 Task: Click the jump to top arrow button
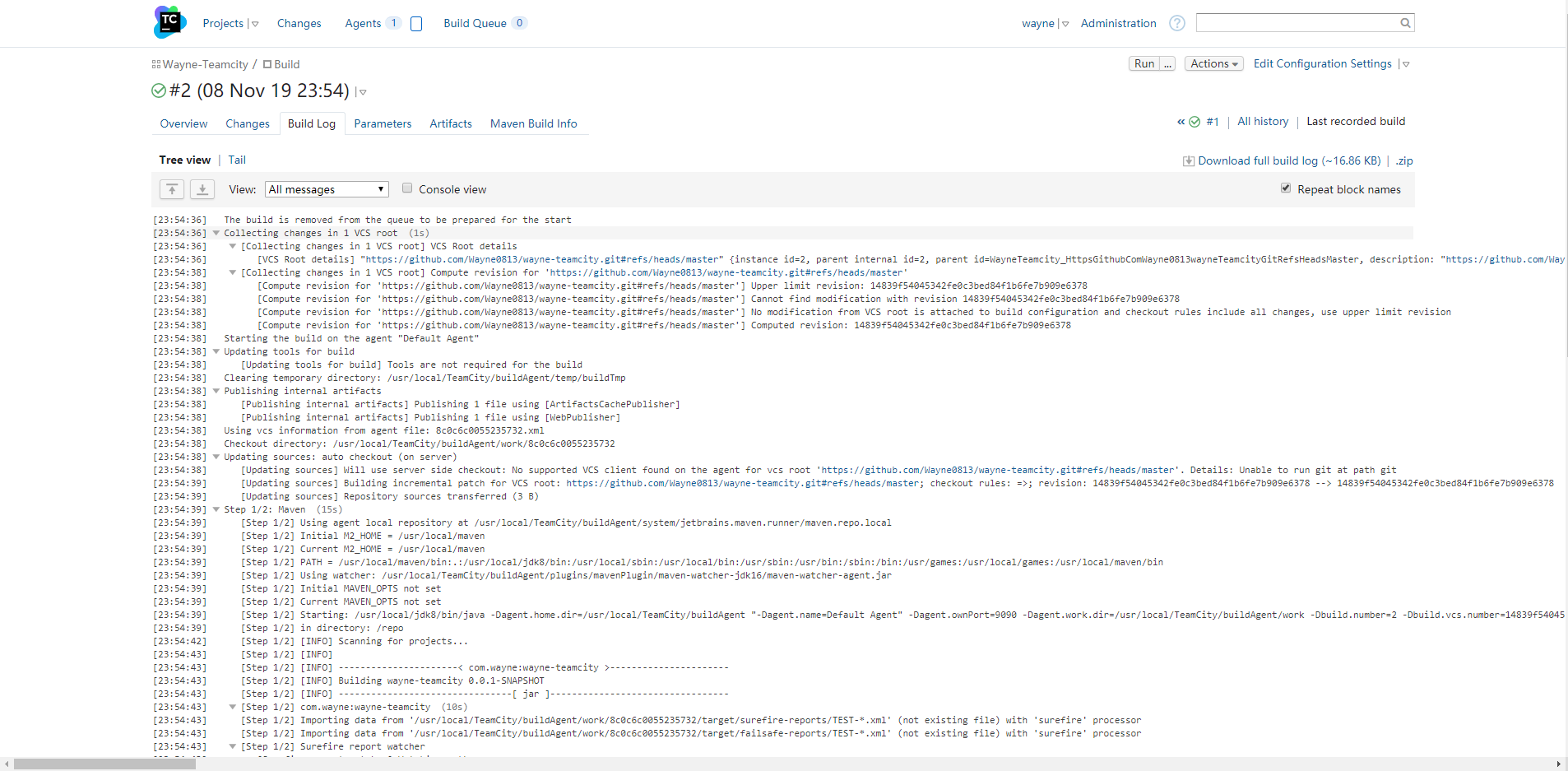(172, 189)
